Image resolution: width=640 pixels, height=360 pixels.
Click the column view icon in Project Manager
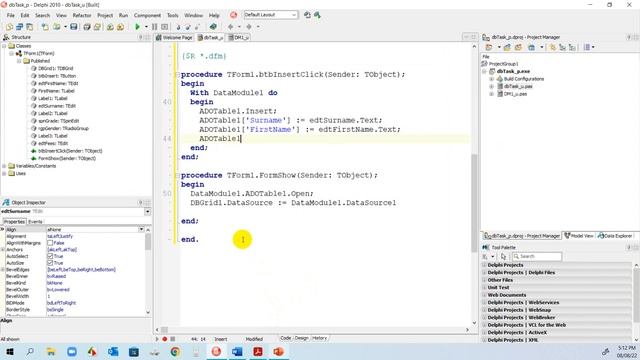[x=587, y=47]
